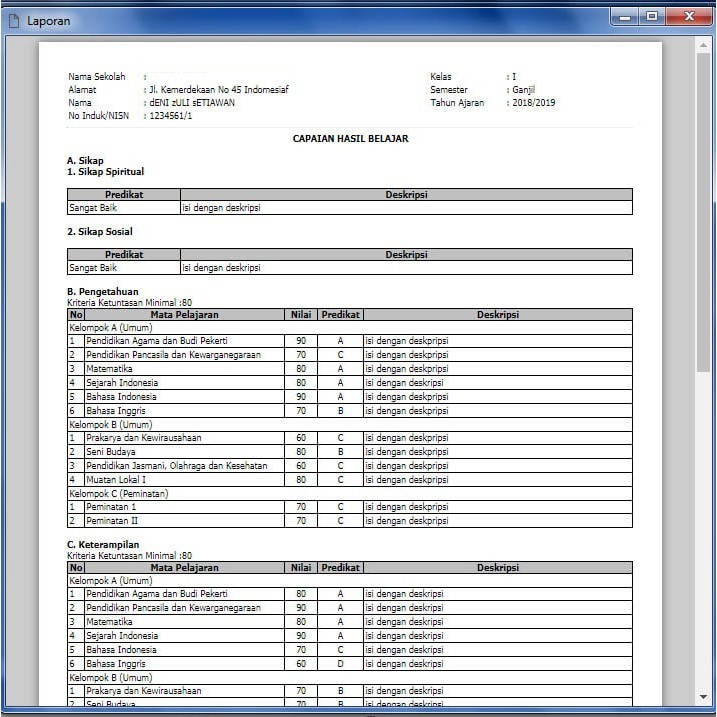Click the 2. Sikap Sosial heading

100,232
